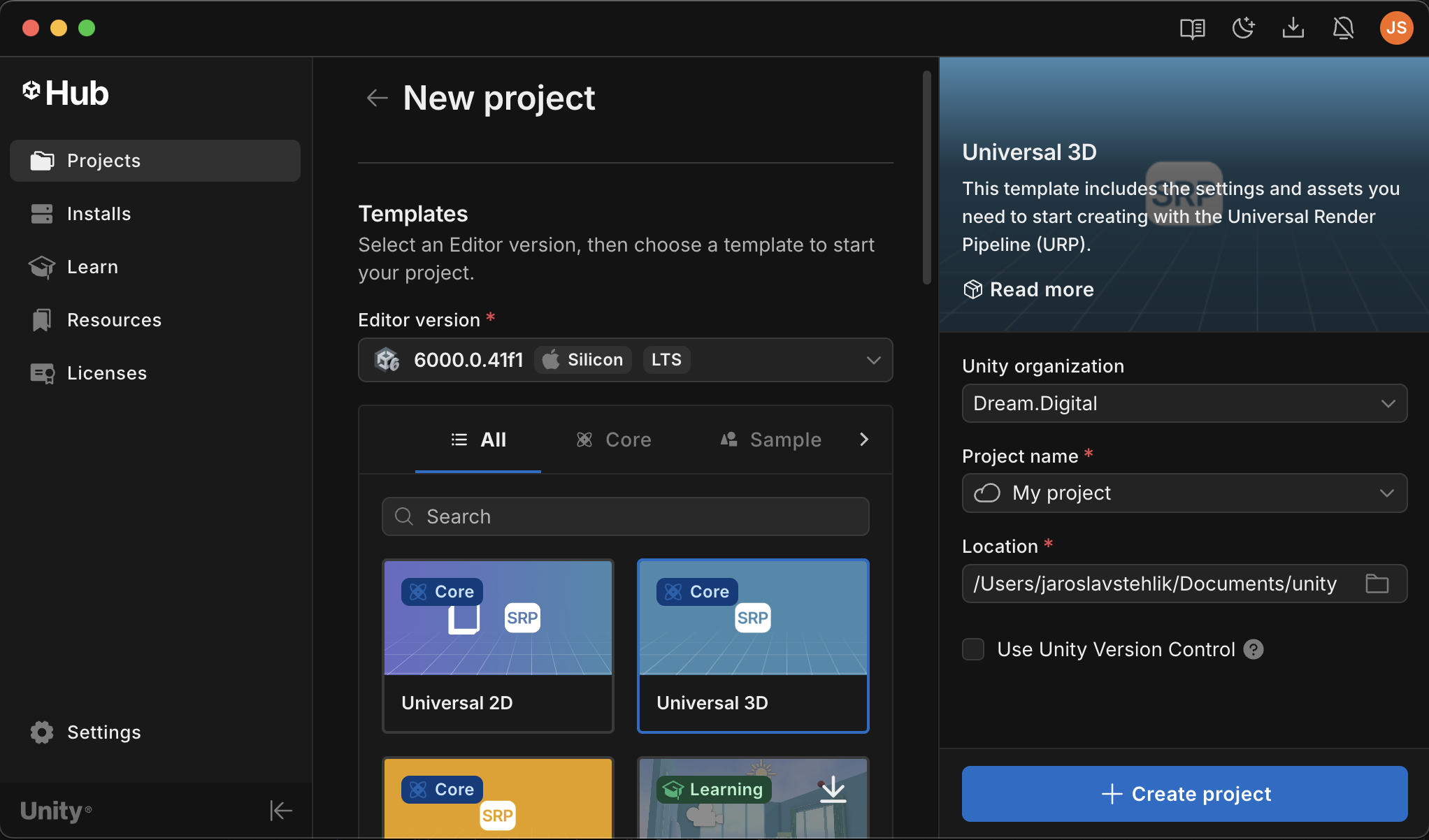Viewport: 1429px width, 840px height.
Task: Open the Unity organization dropdown
Action: [1388, 403]
